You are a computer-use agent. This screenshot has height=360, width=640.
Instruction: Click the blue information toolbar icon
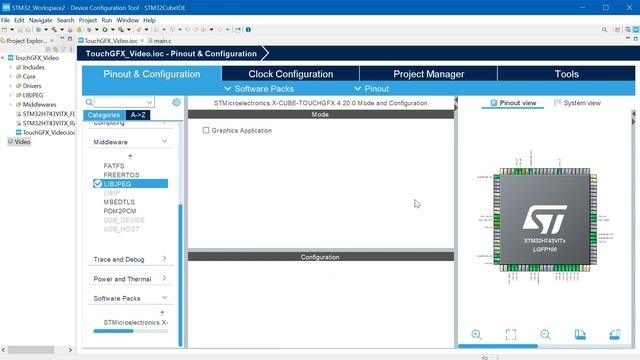(248, 29)
